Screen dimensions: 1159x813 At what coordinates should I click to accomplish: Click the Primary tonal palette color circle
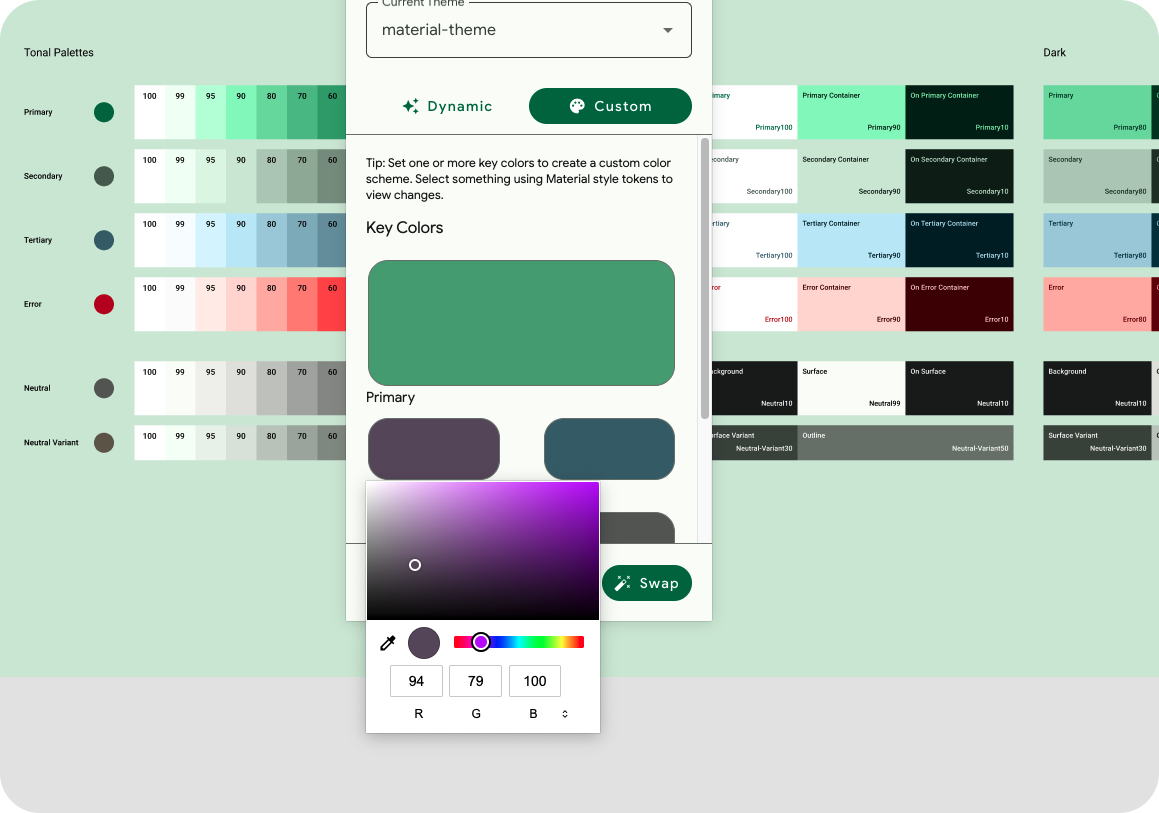(x=104, y=112)
